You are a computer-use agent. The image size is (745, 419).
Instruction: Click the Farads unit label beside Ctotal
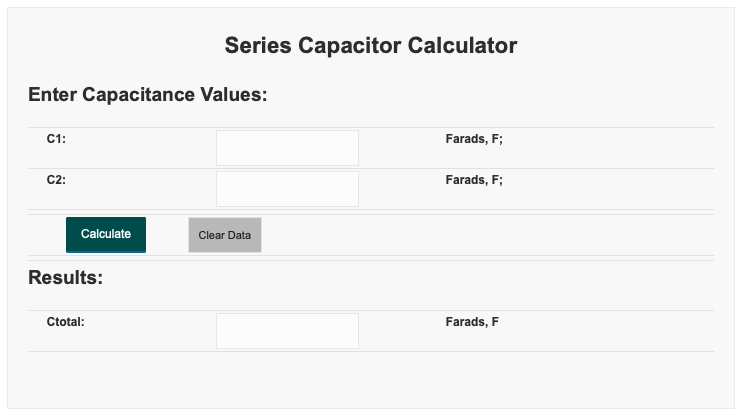[472, 322]
